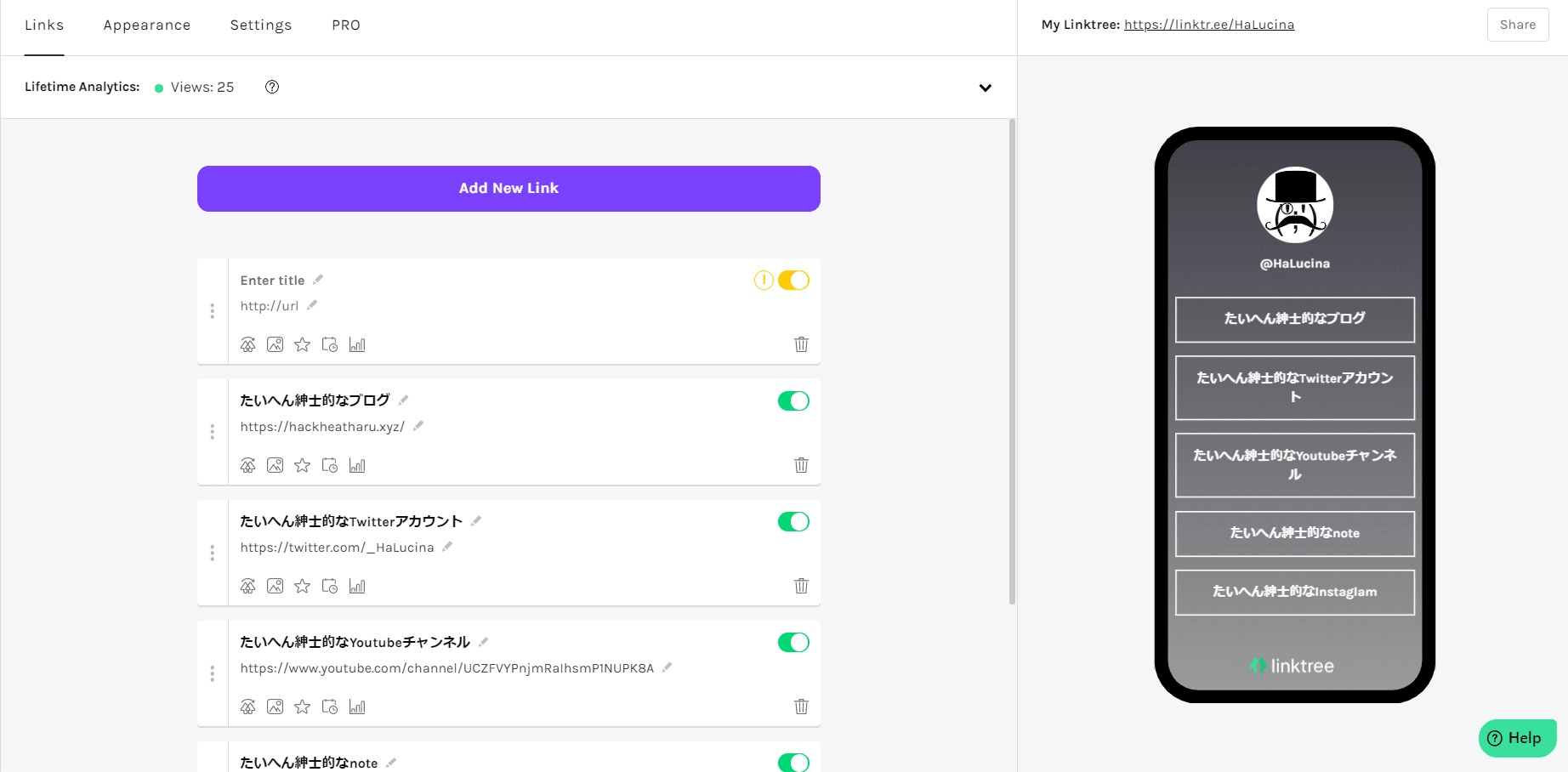Click the Twitterアカウント button in the preview
The image size is (1568, 772).
1295,388
